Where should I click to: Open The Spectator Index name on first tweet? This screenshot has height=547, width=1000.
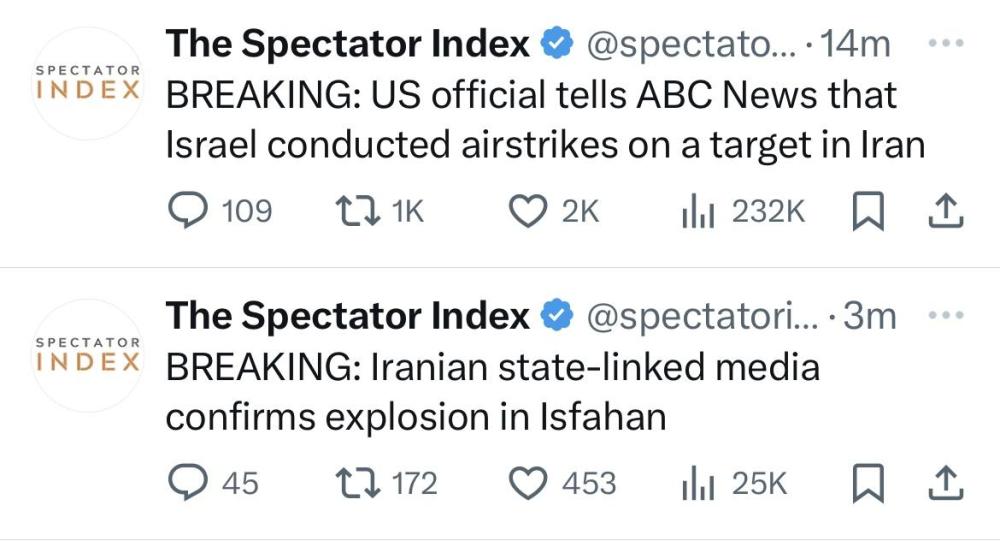point(347,44)
